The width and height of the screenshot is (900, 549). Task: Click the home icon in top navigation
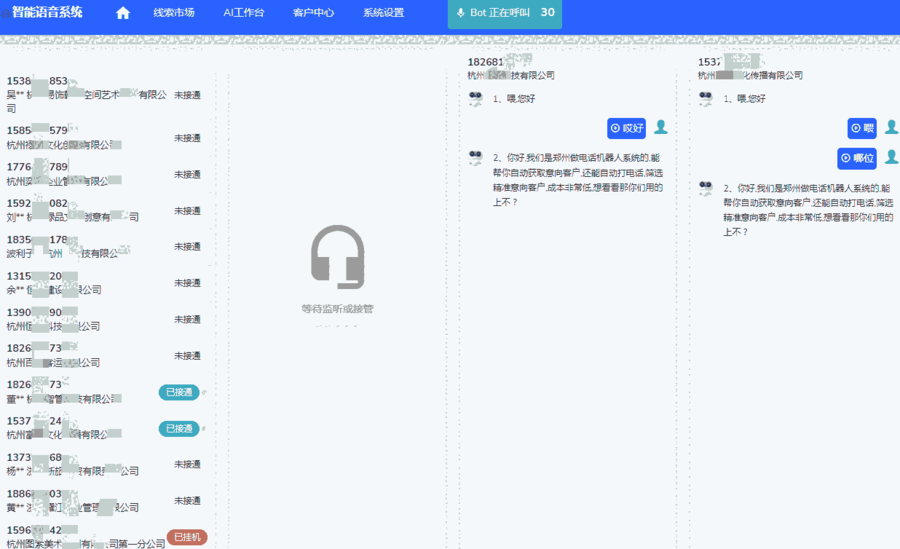click(x=123, y=13)
